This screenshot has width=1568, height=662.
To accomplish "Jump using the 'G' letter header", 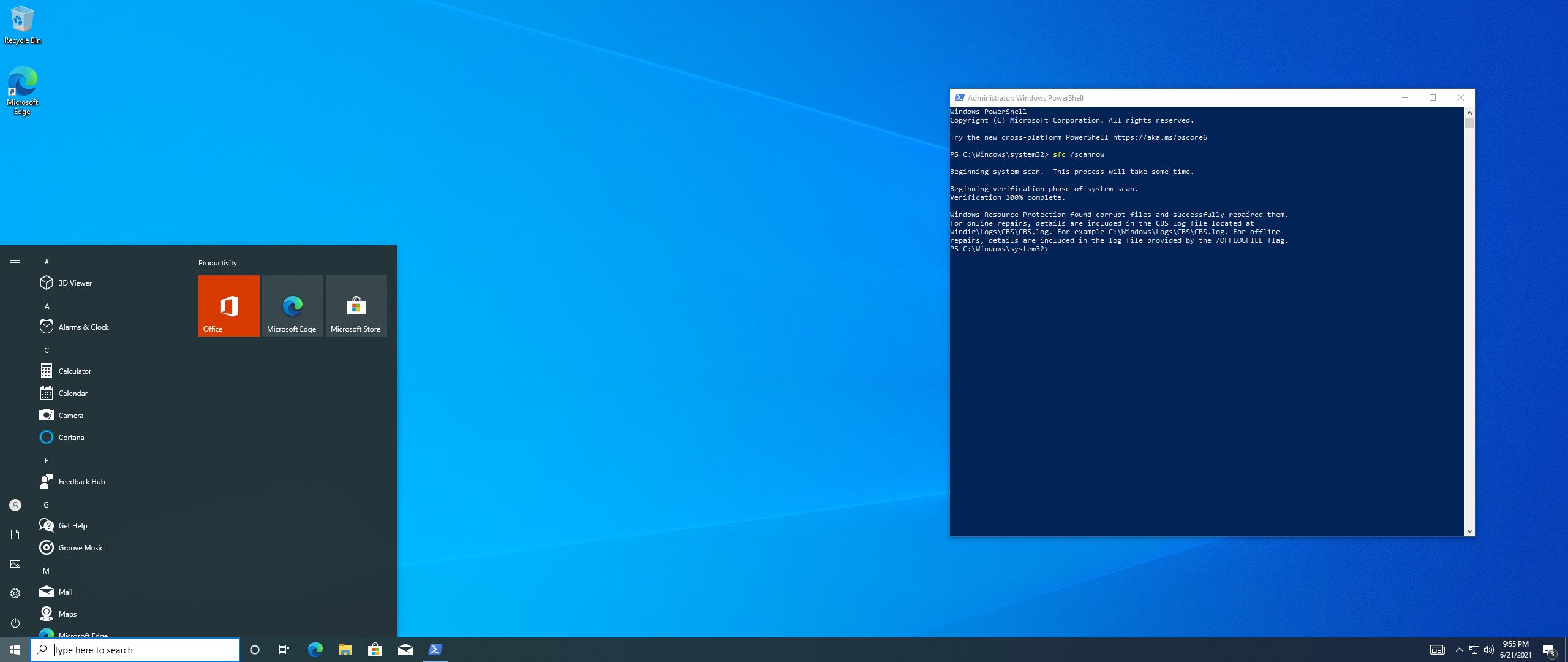I will coord(47,504).
